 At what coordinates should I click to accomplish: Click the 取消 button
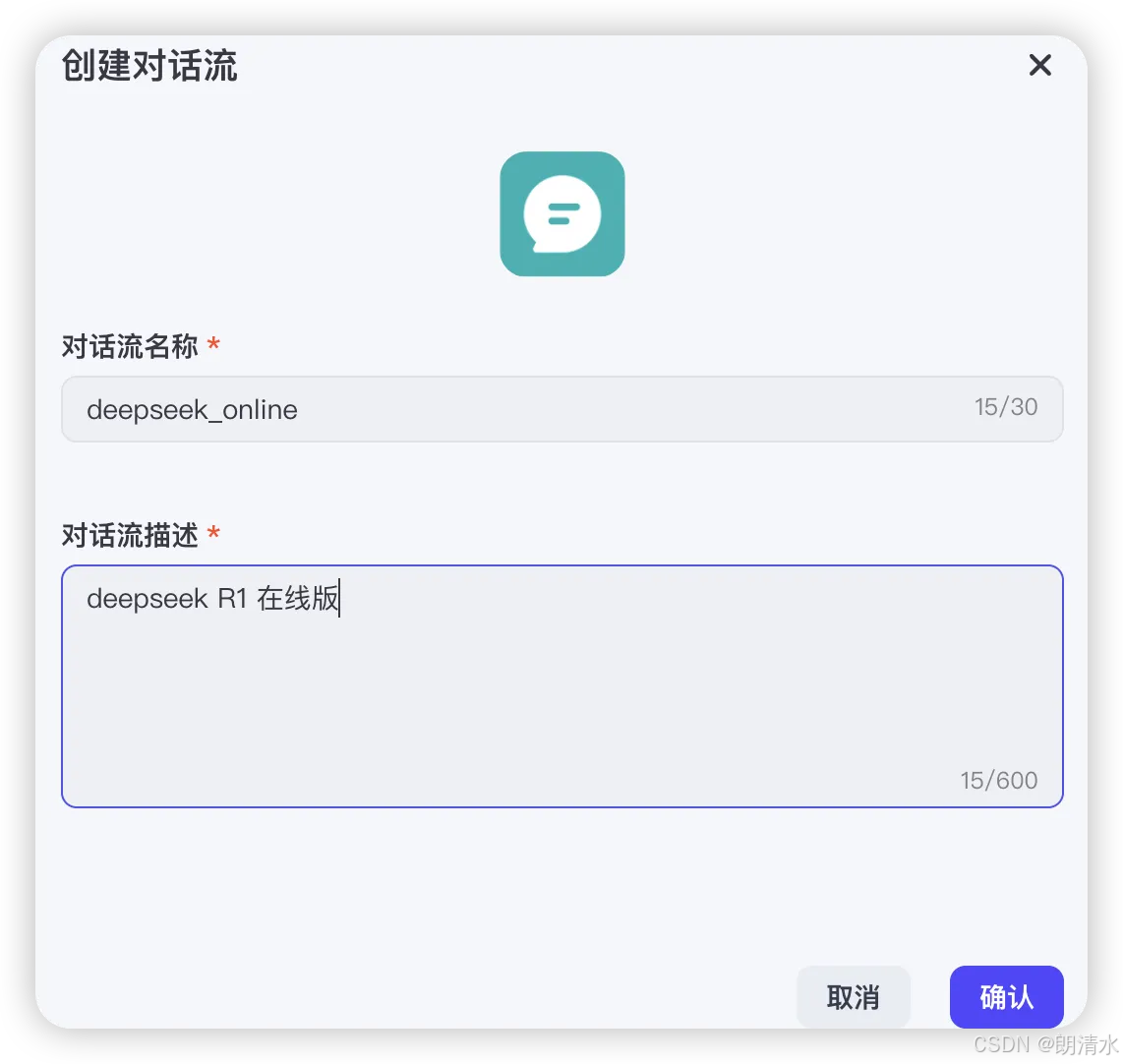click(853, 997)
